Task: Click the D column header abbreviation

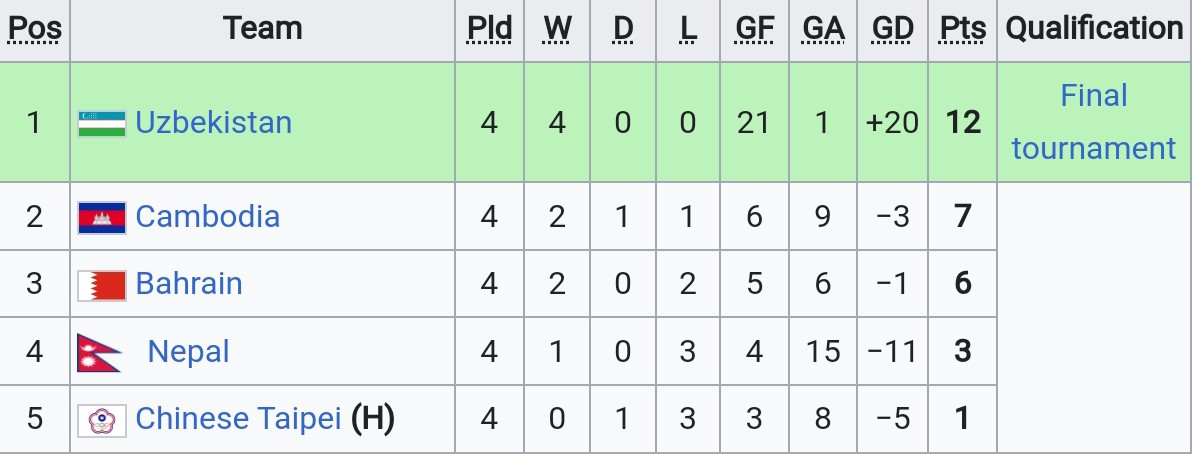Action: 622,29
